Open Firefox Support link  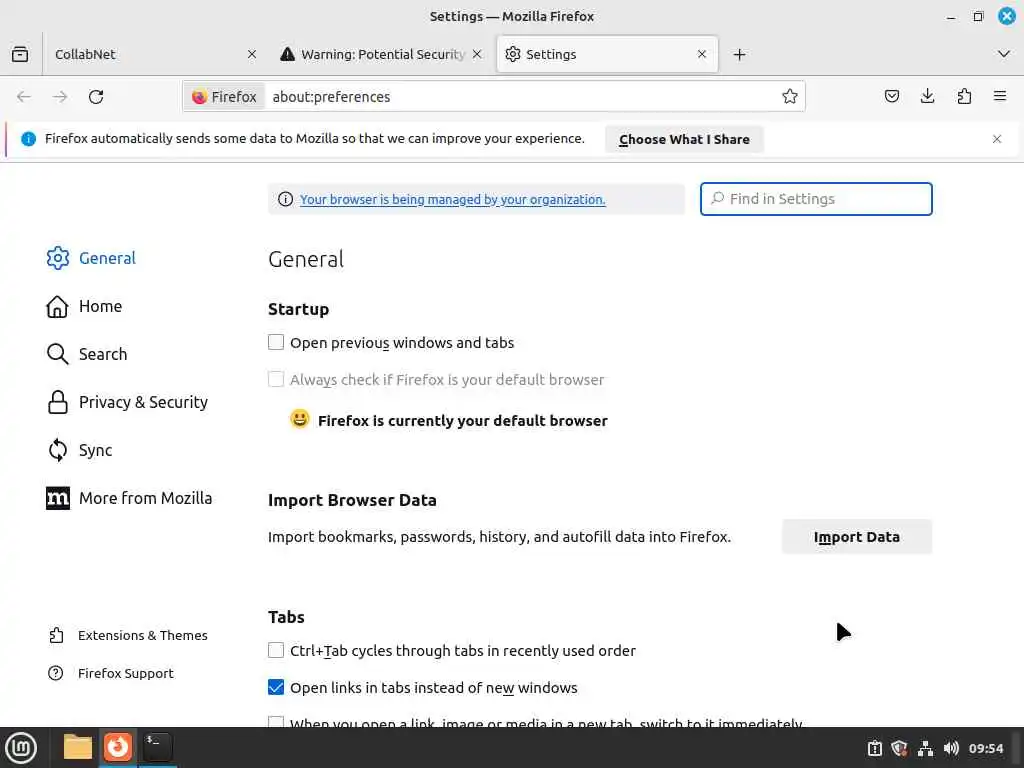coord(111,673)
